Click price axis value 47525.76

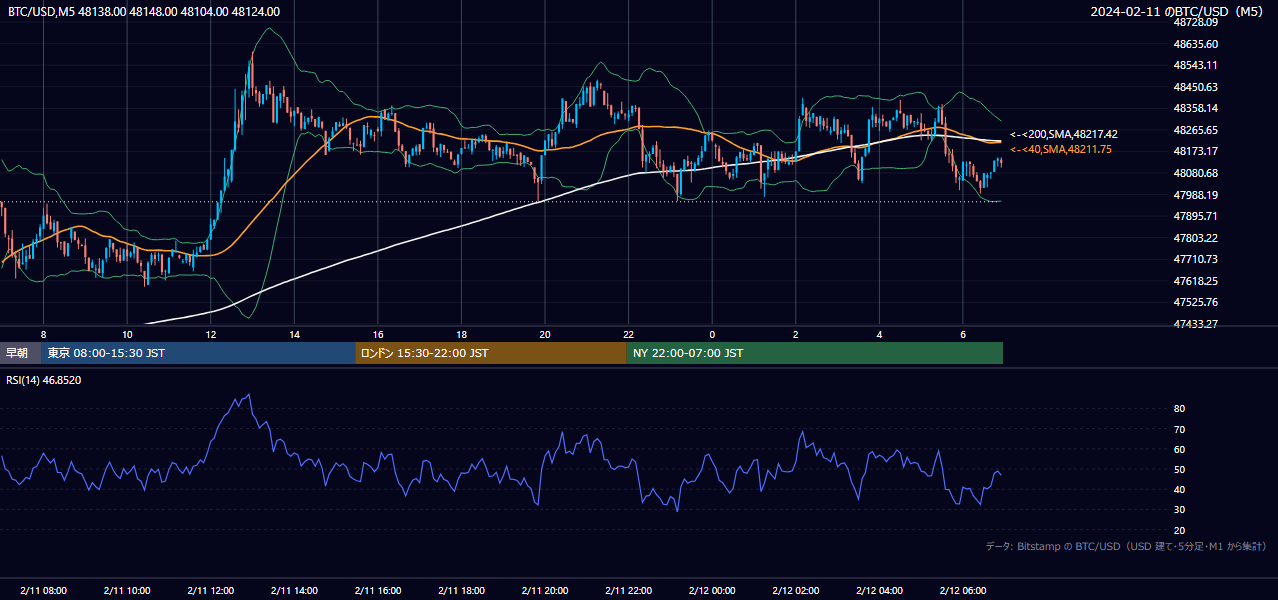[x=1196, y=302]
